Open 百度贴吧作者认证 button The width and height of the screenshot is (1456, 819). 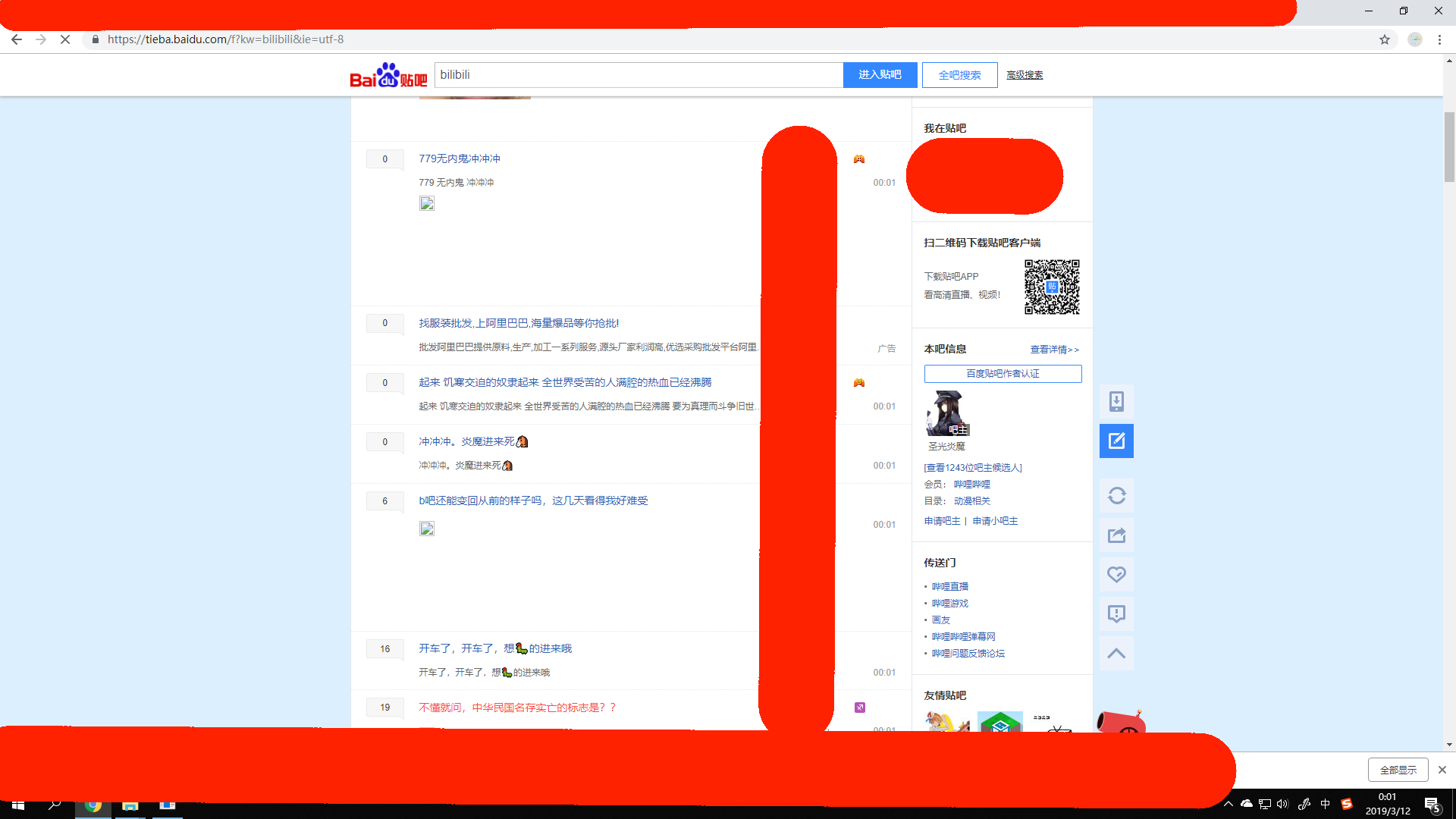[x=1003, y=374]
